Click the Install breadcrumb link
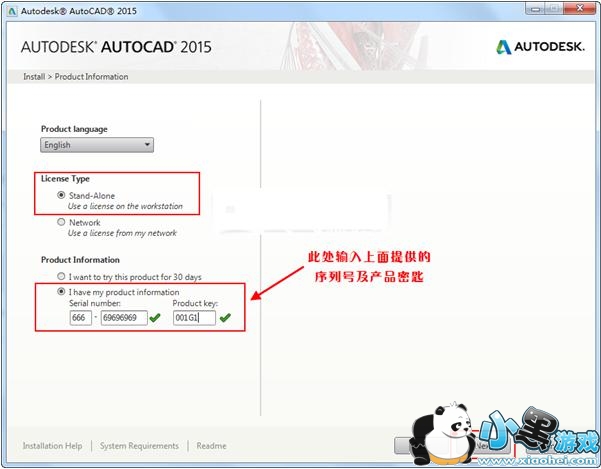 pyautogui.click(x=34, y=77)
